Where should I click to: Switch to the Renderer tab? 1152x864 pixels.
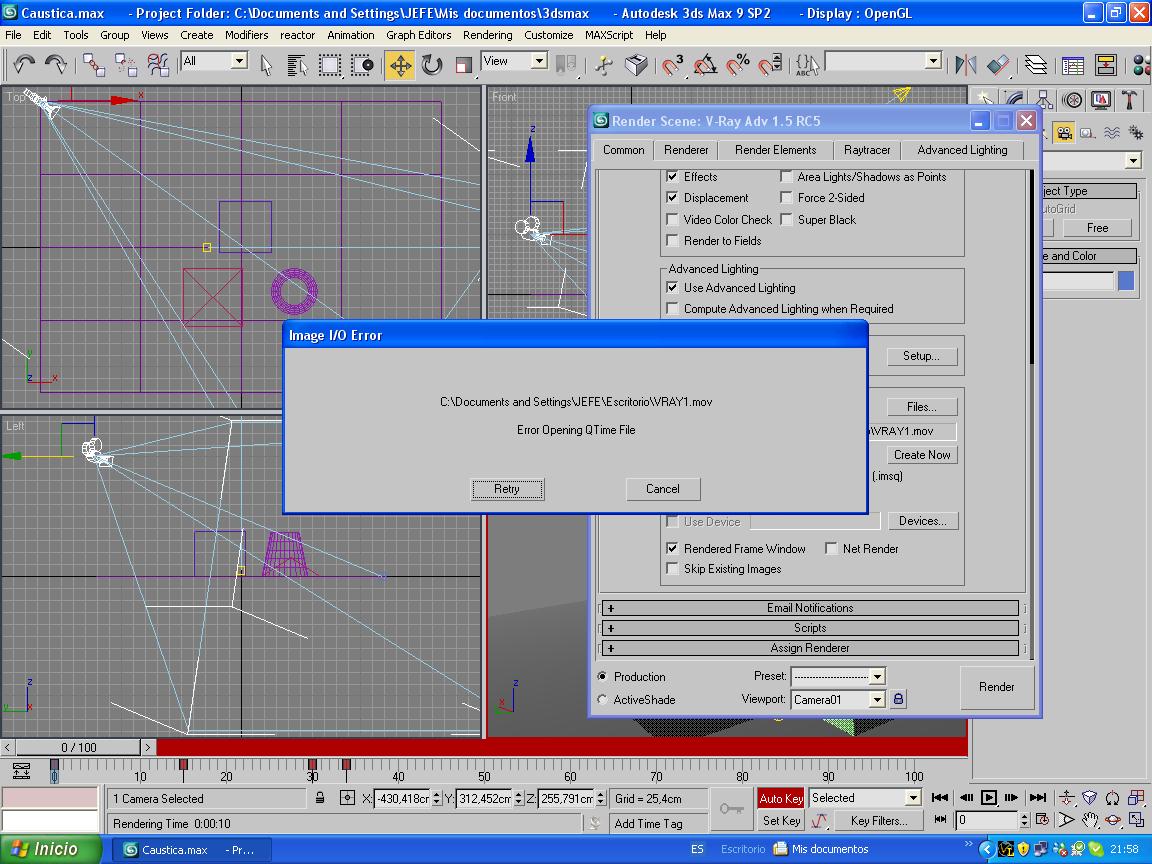click(x=685, y=150)
